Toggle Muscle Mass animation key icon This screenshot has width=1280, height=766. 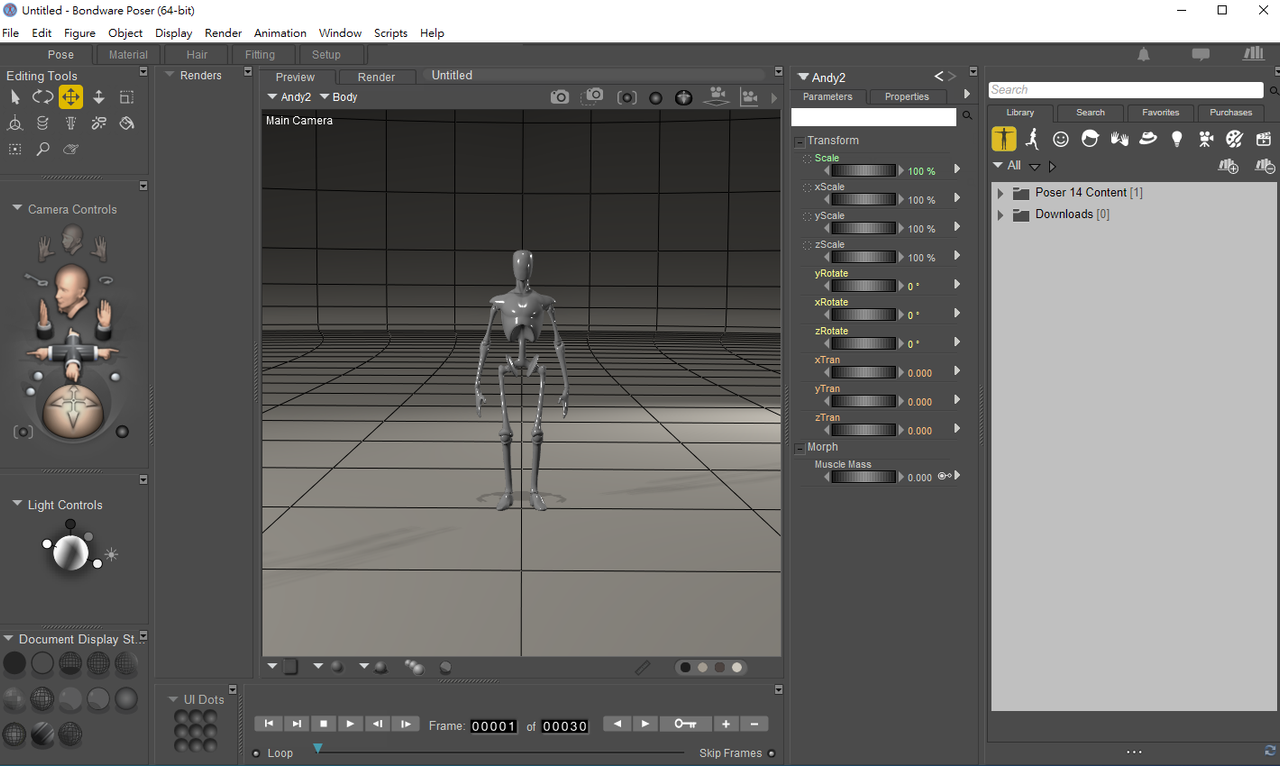[x=943, y=476]
